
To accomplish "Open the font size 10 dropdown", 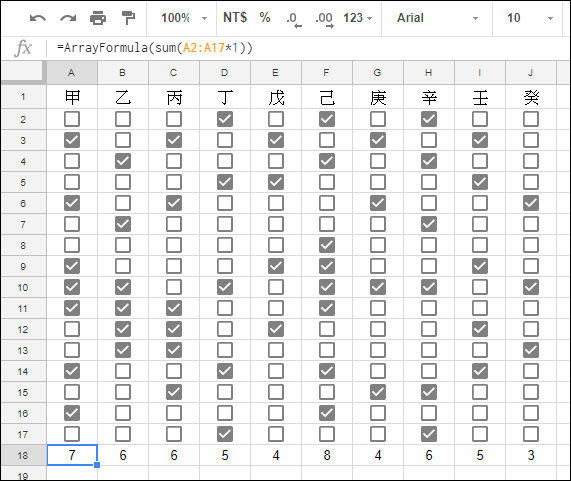I will (530, 18).
